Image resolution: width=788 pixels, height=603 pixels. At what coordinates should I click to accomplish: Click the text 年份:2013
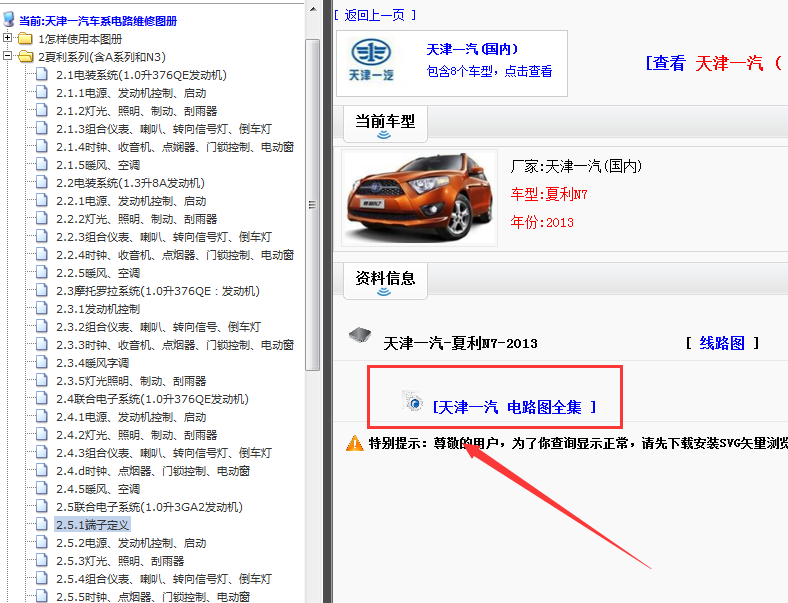click(542, 222)
